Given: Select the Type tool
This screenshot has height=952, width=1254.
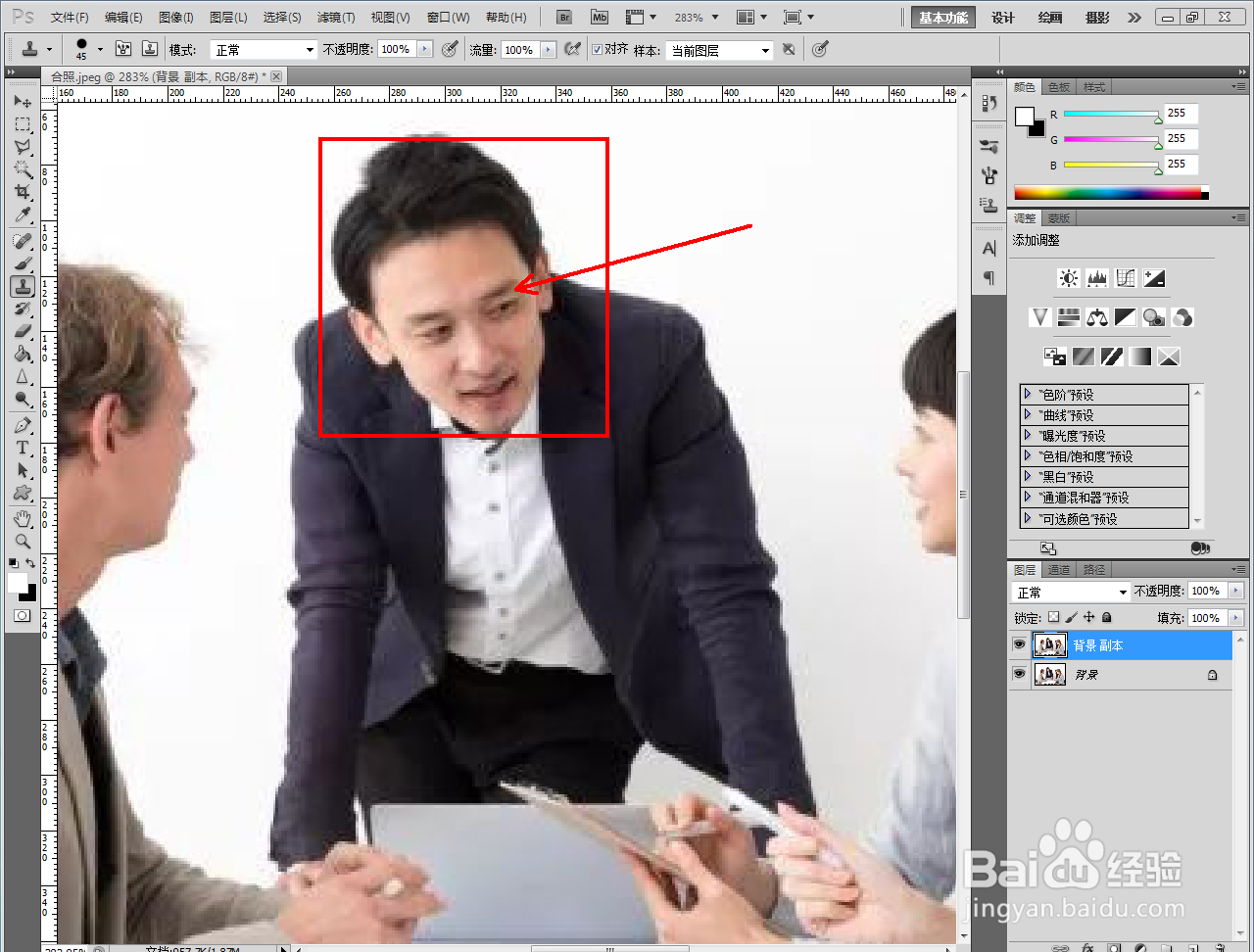Looking at the screenshot, I should 23,448.
